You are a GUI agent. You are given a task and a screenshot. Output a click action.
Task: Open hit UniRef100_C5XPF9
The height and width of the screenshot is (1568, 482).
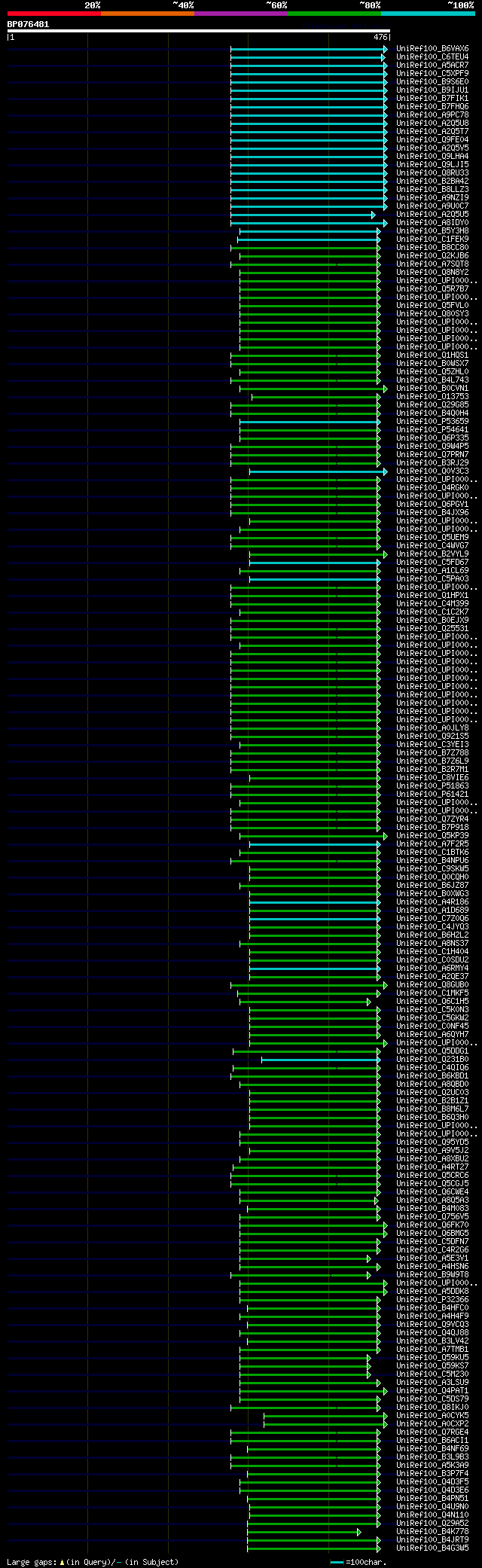[432, 74]
